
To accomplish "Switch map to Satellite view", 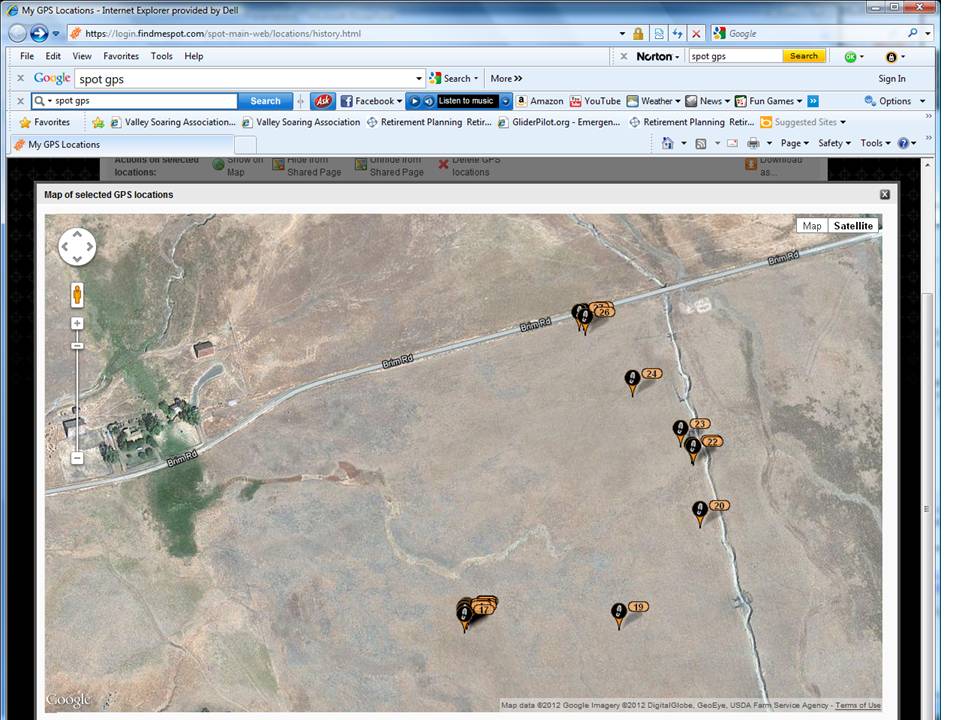I will [853, 226].
